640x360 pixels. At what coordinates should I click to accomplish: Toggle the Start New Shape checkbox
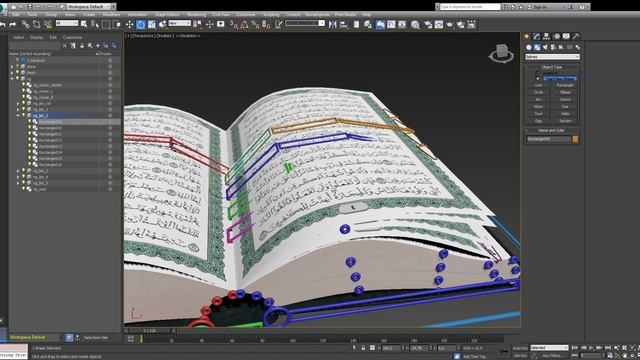click(x=538, y=78)
